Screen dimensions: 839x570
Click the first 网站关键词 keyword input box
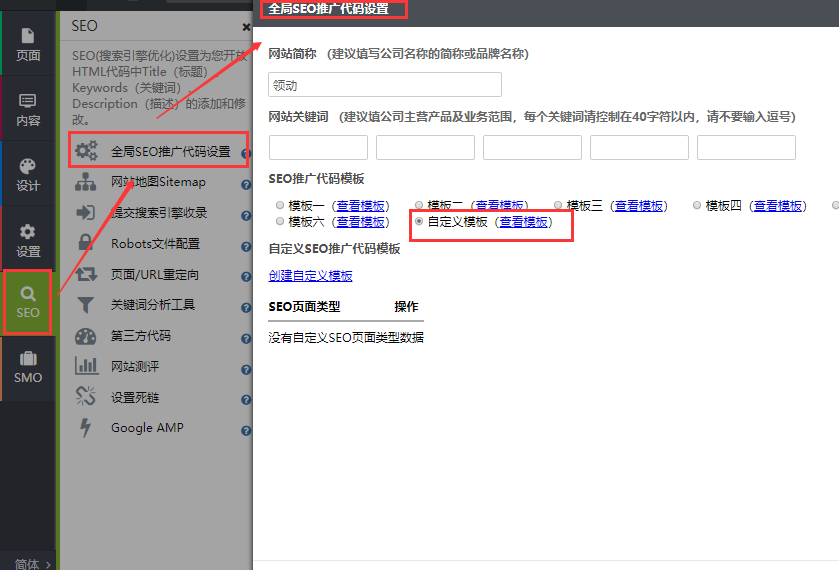click(x=318, y=148)
